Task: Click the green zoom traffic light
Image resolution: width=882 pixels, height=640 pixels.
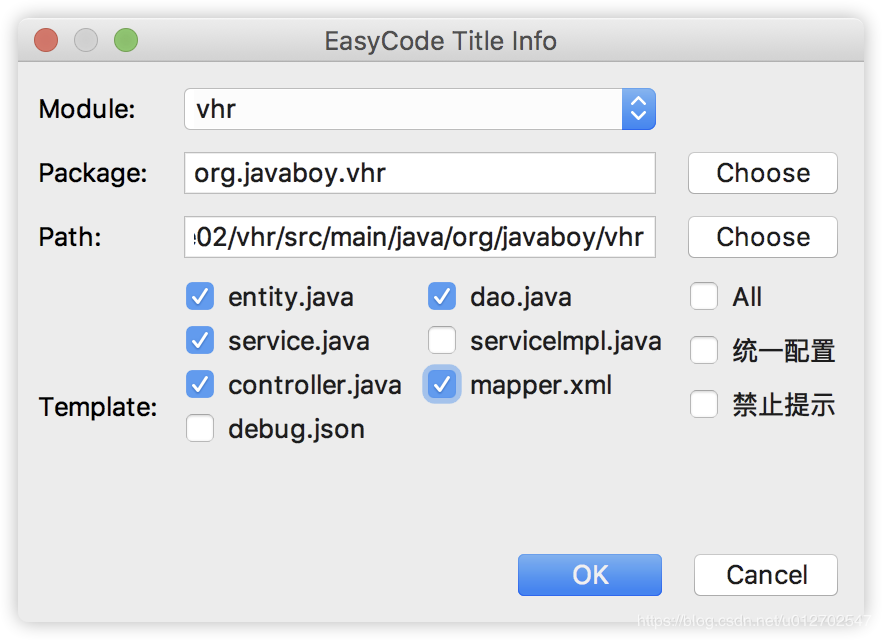Action: point(126,40)
